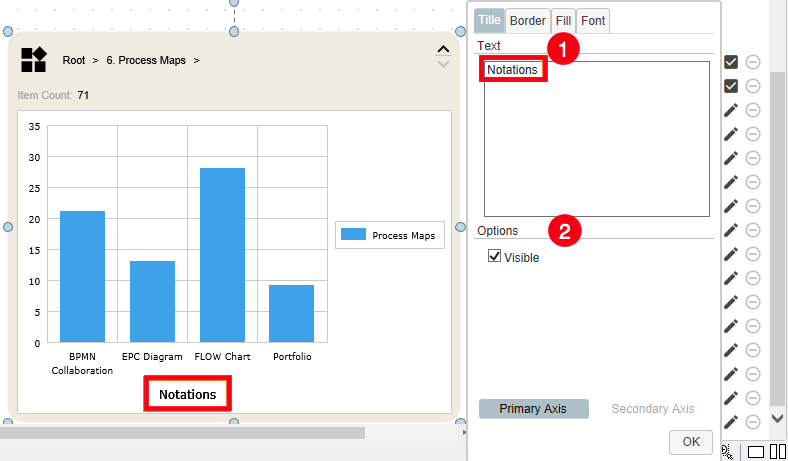
Task: Click the down chevron in widget header
Action: pos(444,65)
